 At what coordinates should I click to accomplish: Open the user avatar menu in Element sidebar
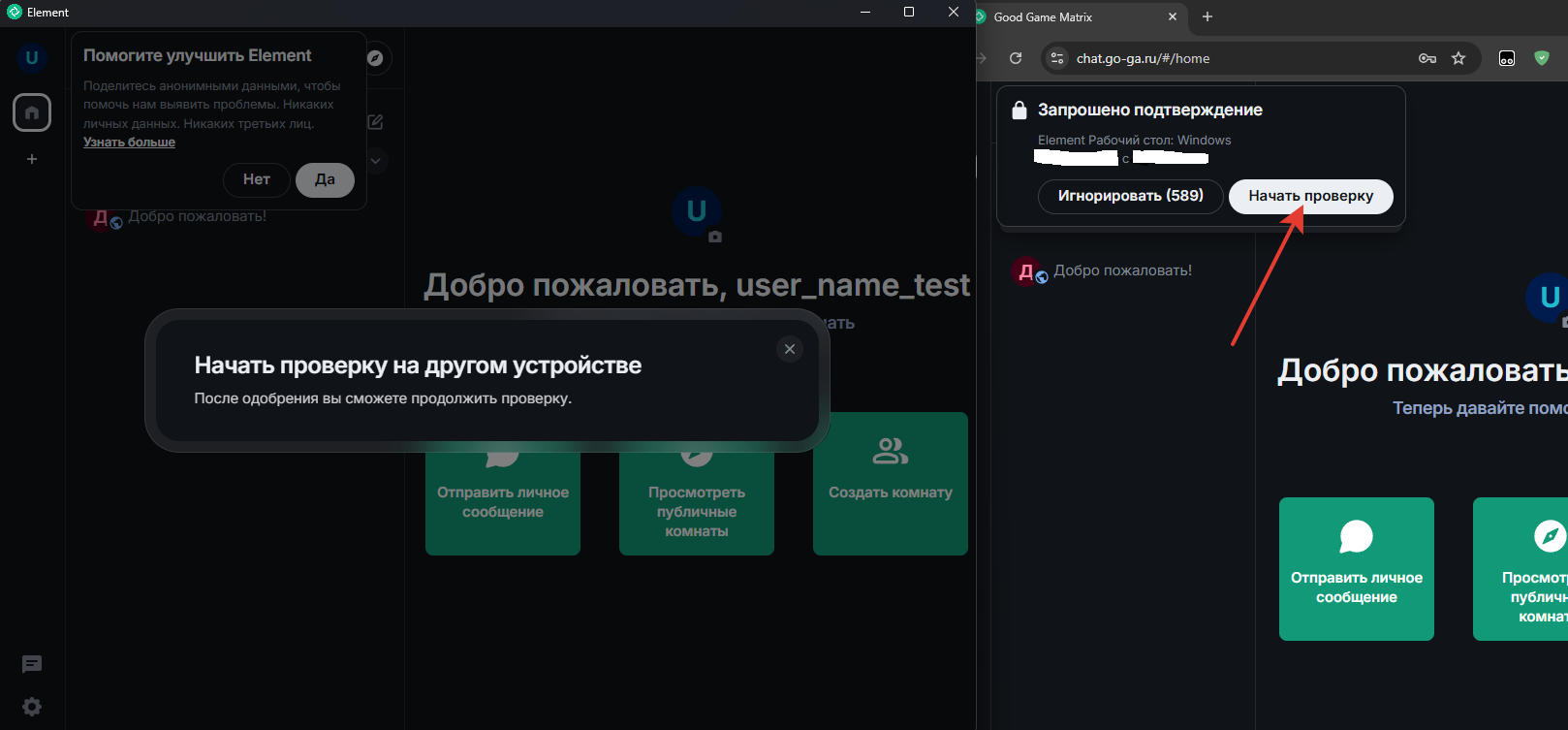click(x=32, y=58)
